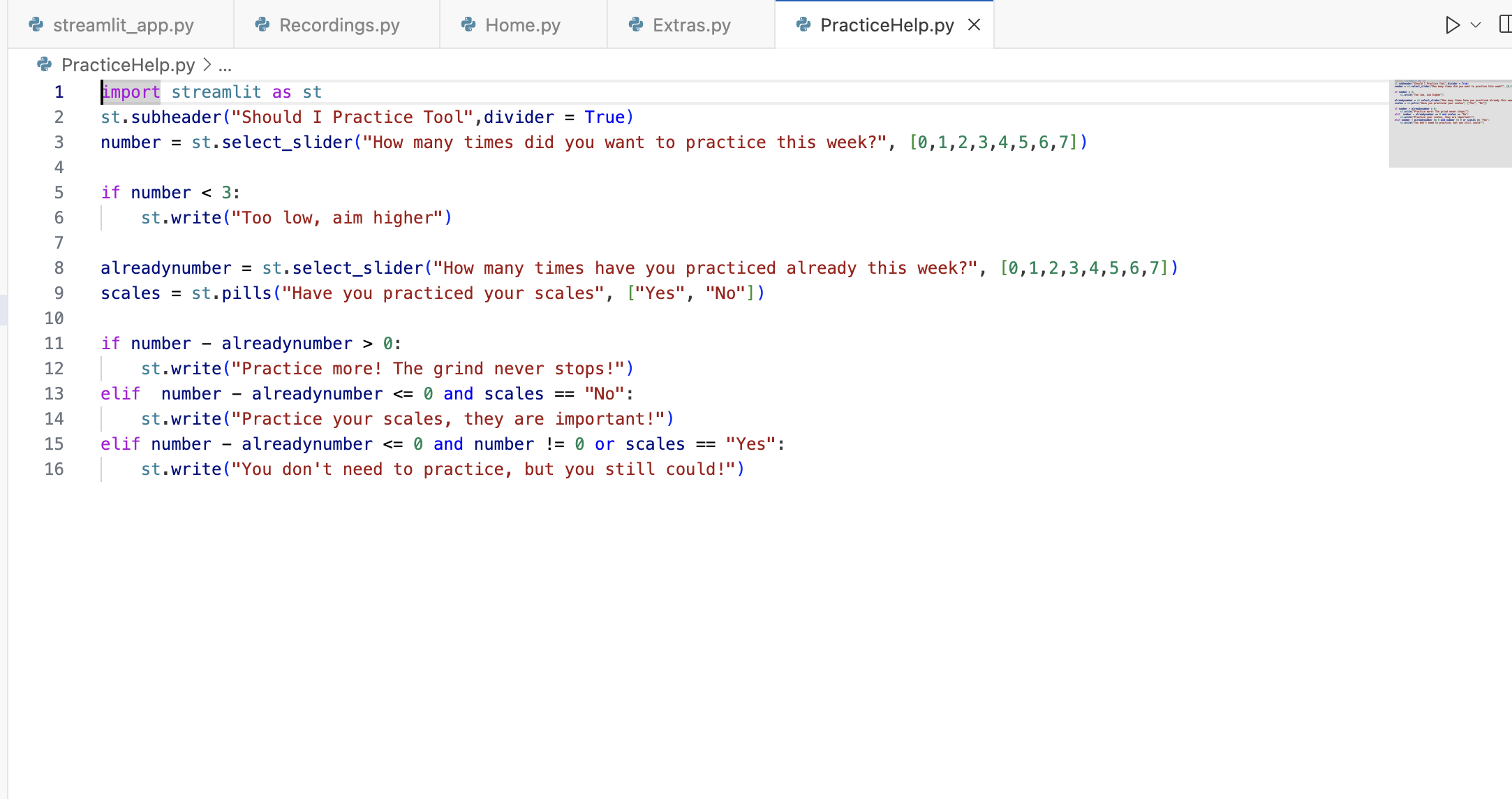
Task: Open the run options dropdown arrow
Action: pos(1476,25)
